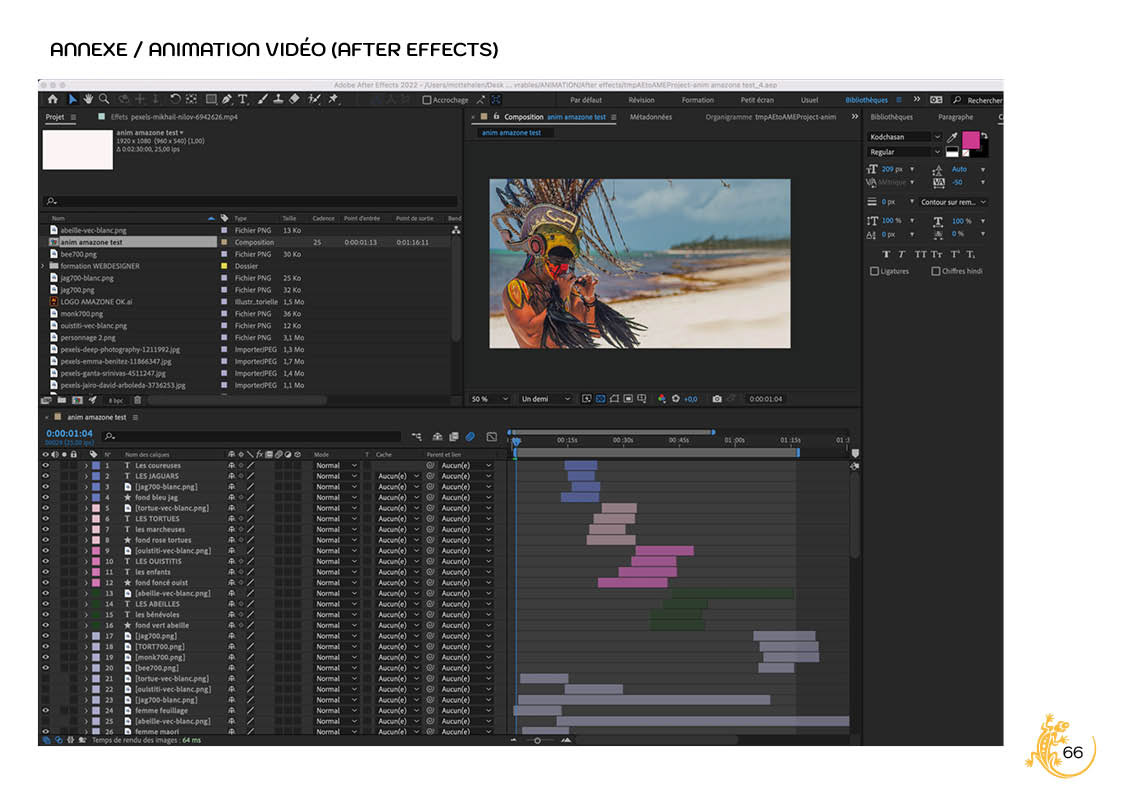Hide the 'LES JAGUARS' layer eye
Image resolution: width=1123 pixels, height=794 pixels.
click(46, 476)
